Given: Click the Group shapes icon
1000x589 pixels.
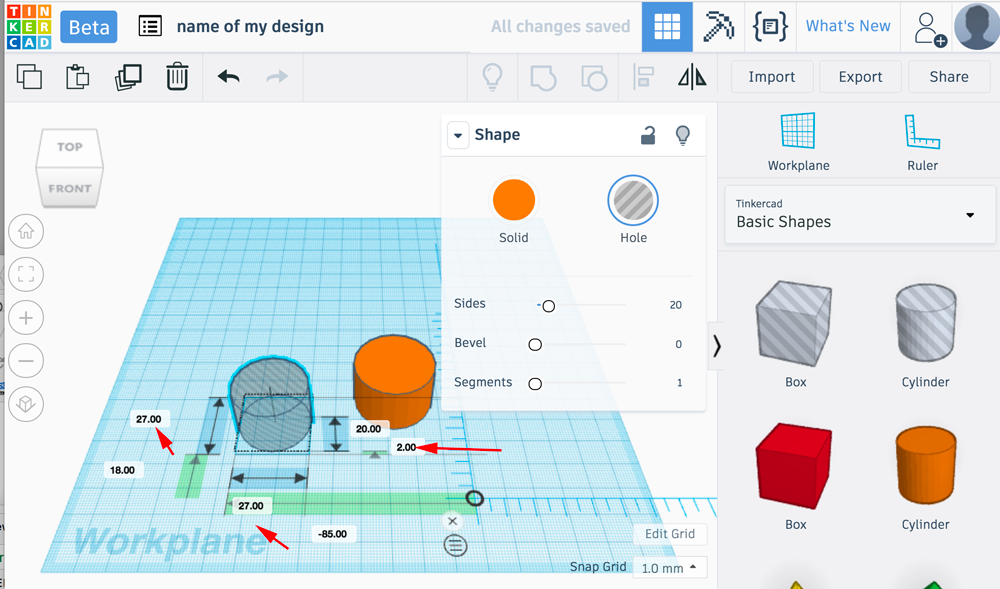Looking at the screenshot, I should (543, 78).
